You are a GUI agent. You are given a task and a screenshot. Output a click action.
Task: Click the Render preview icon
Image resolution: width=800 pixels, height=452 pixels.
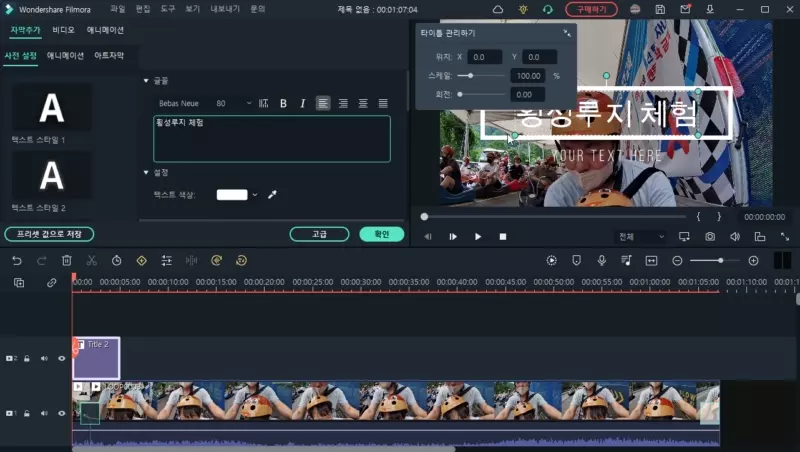click(552, 261)
